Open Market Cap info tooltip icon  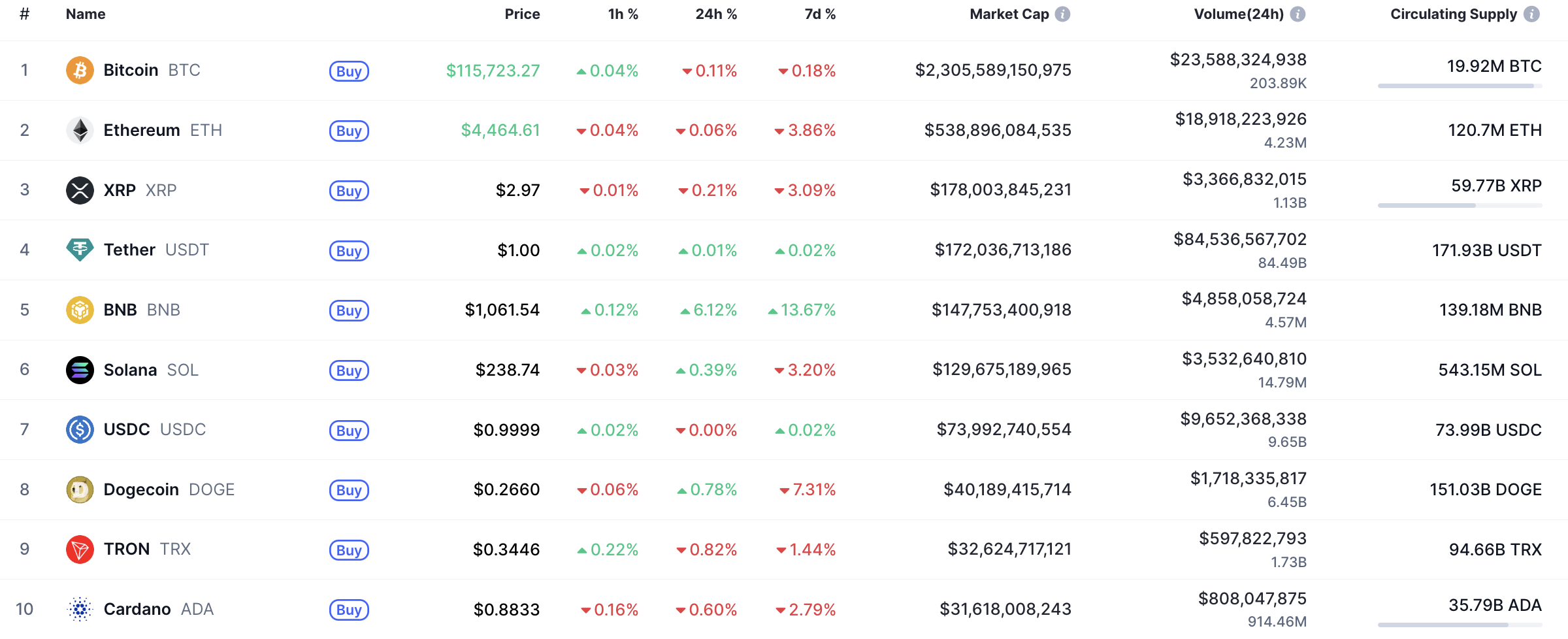[1063, 14]
